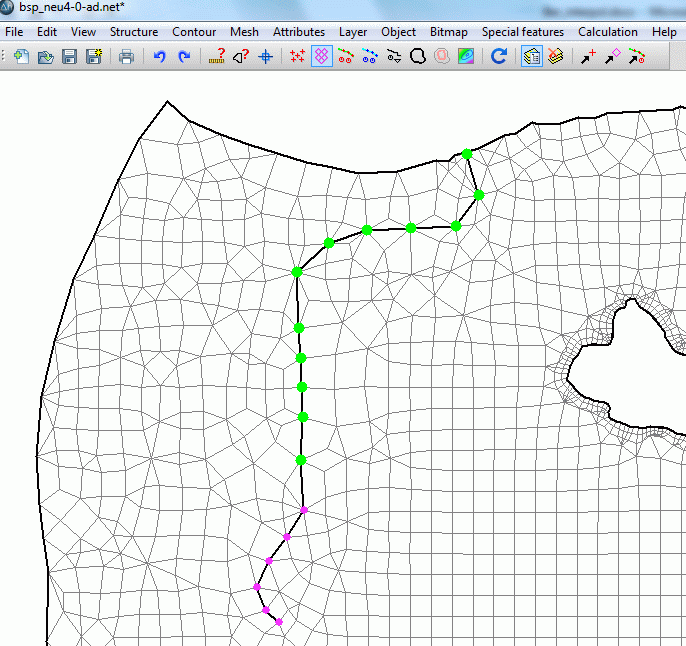Click the red structure nodes icon

click(x=346, y=56)
